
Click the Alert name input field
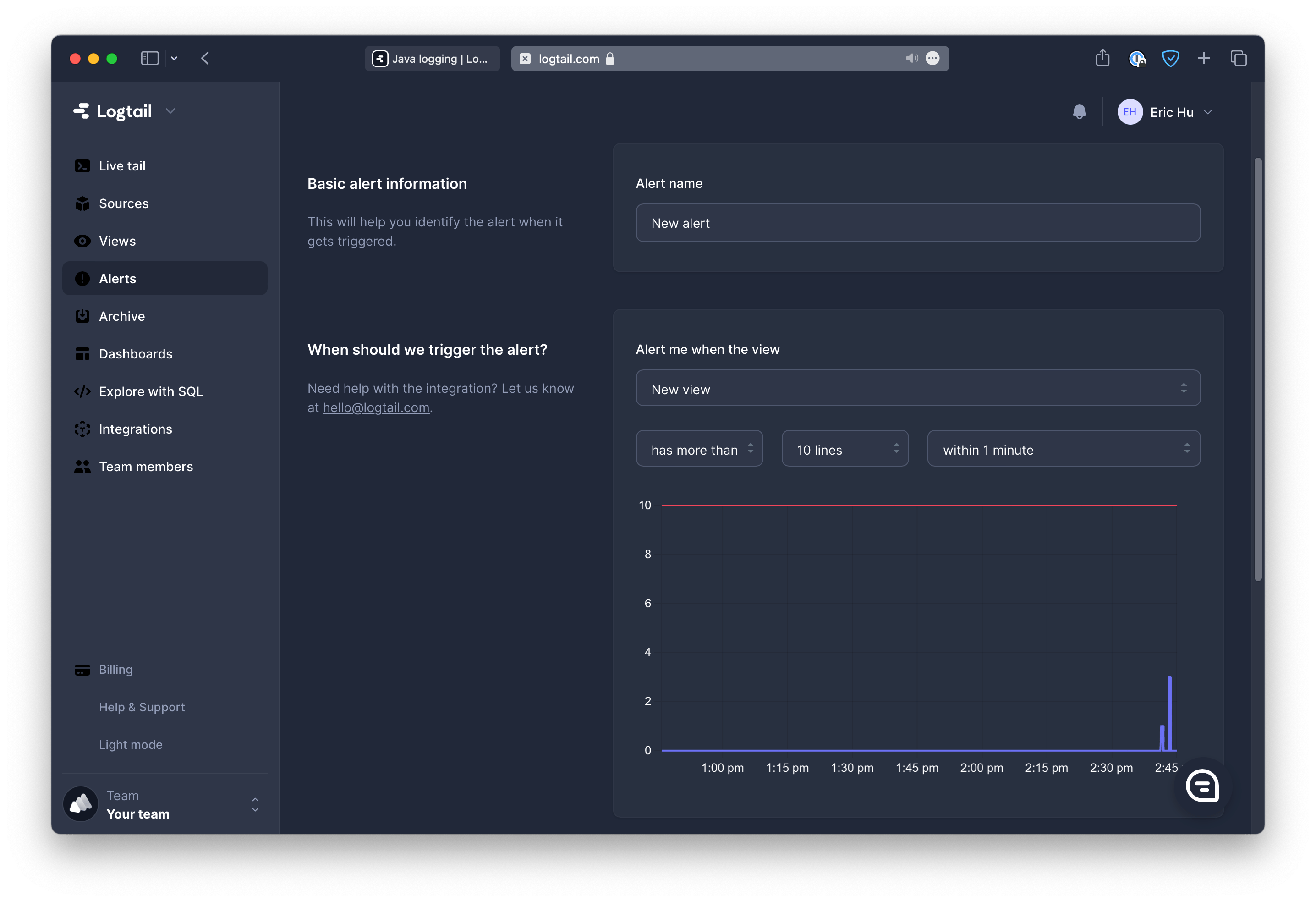[917, 223]
